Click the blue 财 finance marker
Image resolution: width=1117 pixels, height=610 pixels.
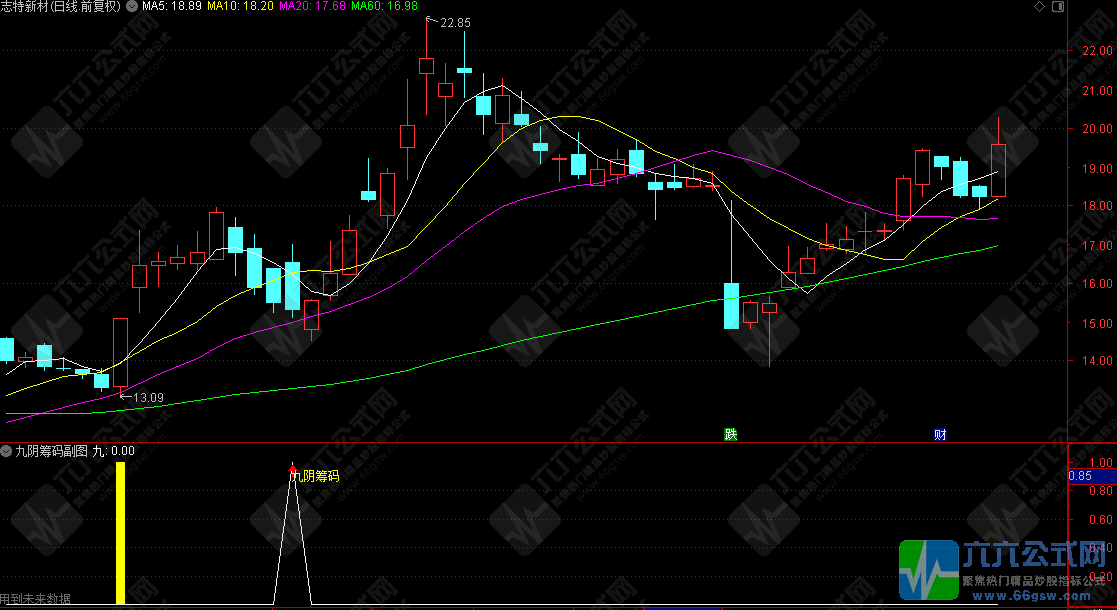pos(940,434)
